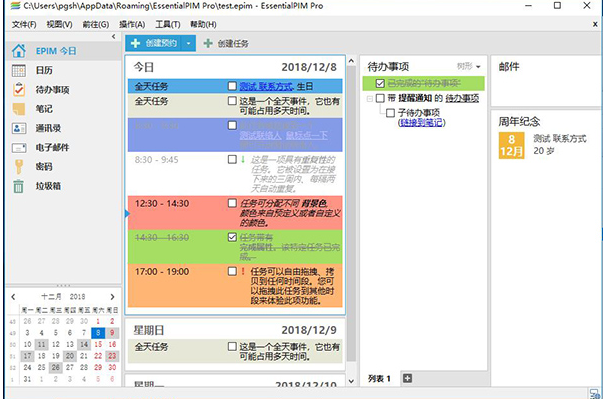
Task: Open the 测试联络人 link in blue task
Action: pos(260,135)
